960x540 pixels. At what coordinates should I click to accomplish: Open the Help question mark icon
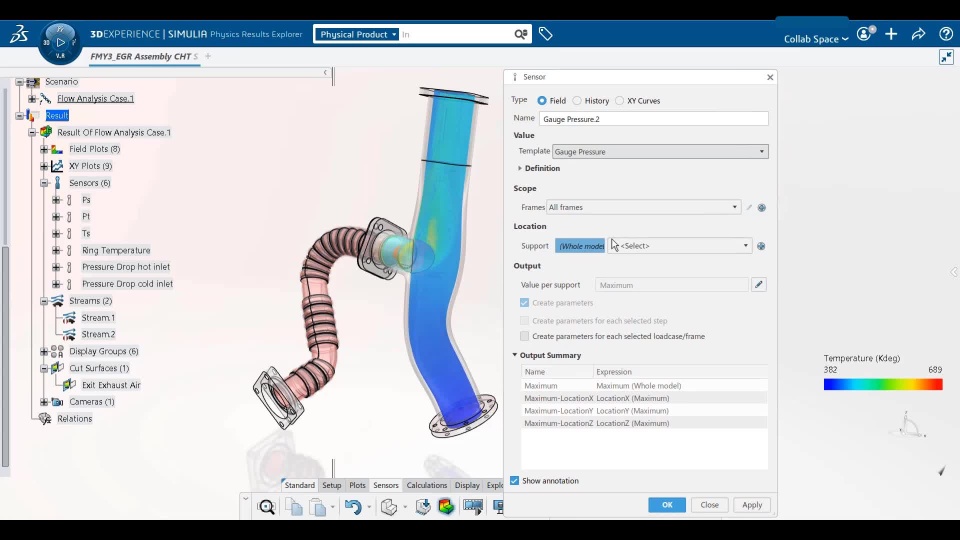pyautogui.click(x=946, y=34)
